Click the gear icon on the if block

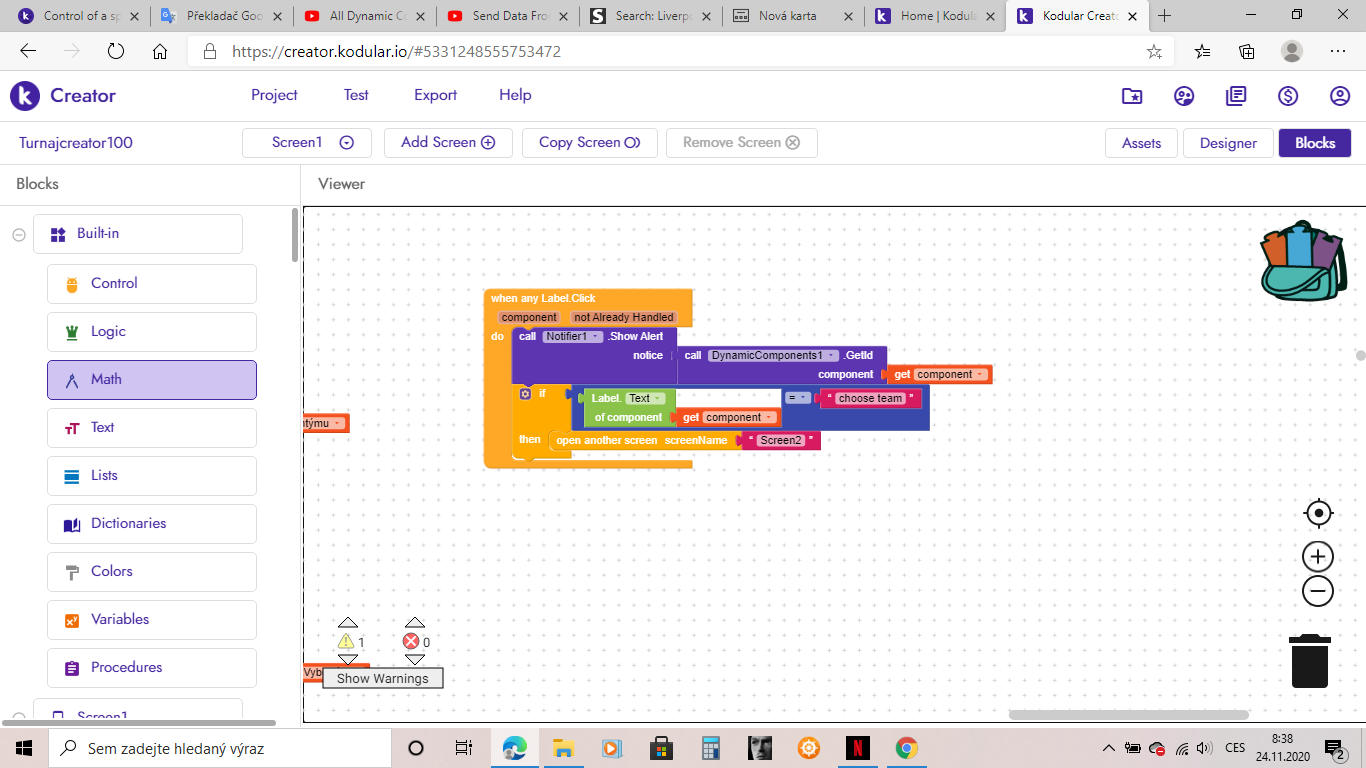(525, 394)
